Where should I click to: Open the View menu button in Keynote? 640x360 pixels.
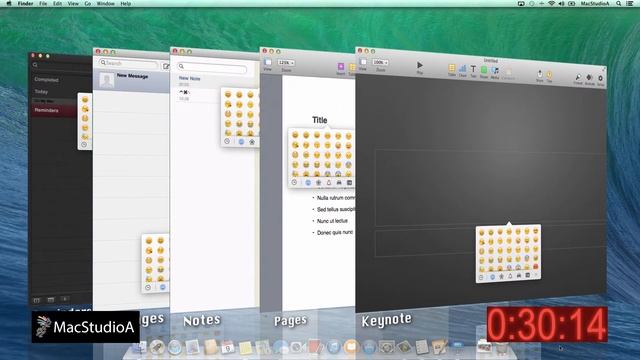pos(363,62)
